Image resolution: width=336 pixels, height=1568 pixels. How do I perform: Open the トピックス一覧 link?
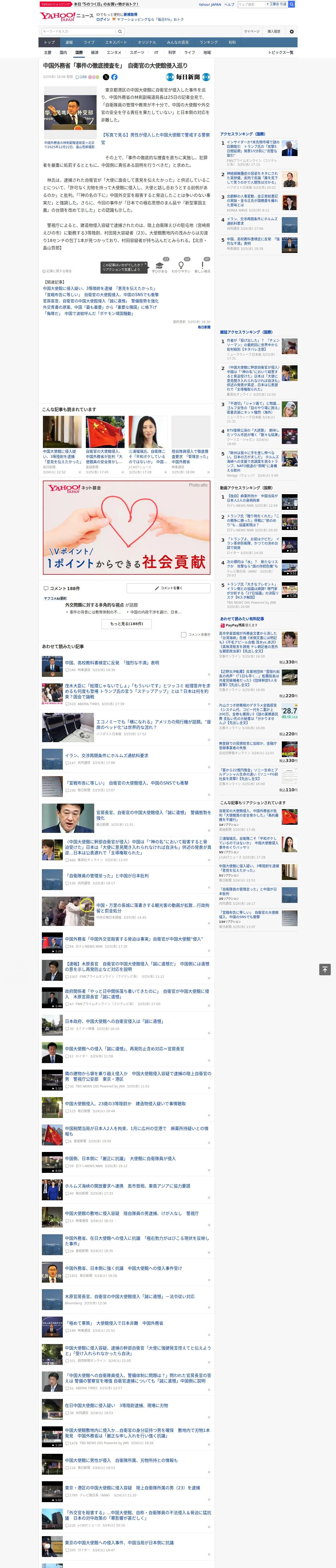281,52
